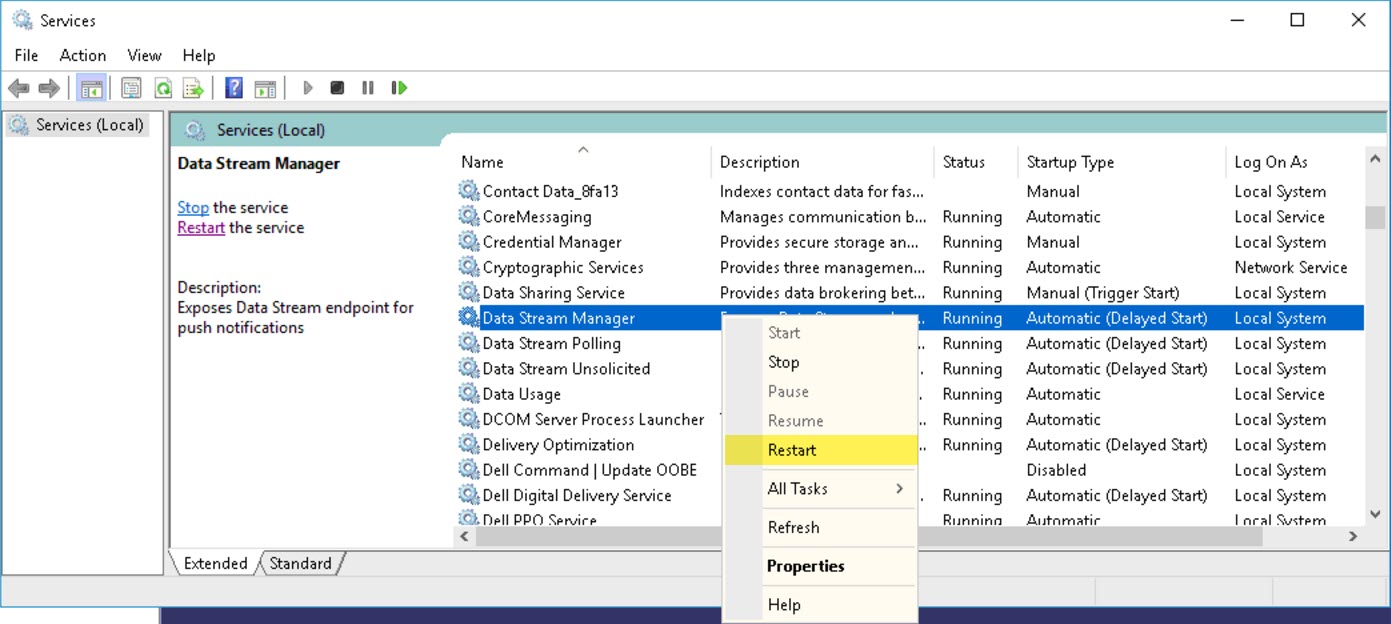Click the gear icon beside Contact Data_8fa13
1391x624 pixels.
coord(469,191)
